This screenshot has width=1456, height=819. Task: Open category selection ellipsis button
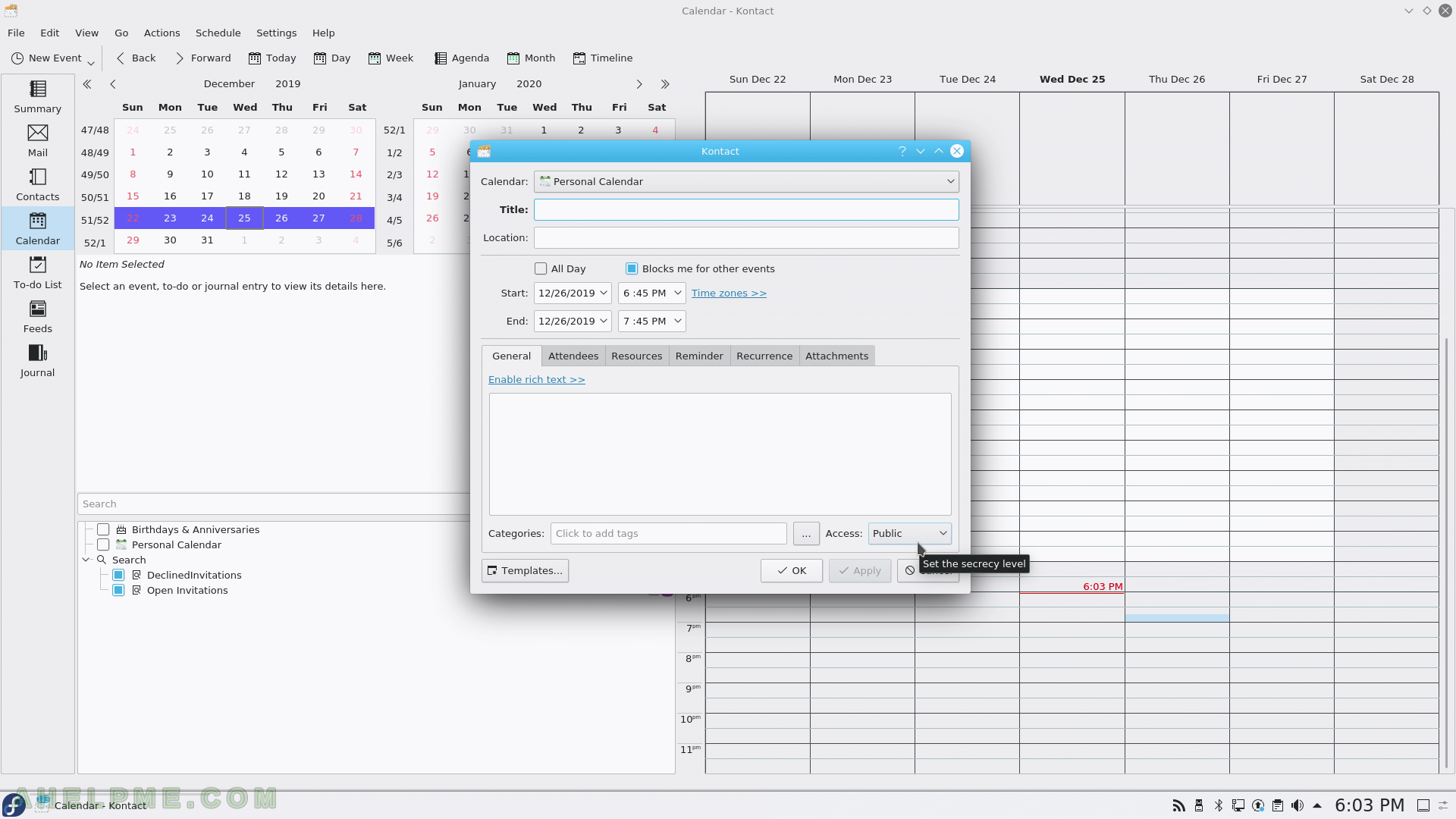point(806,533)
